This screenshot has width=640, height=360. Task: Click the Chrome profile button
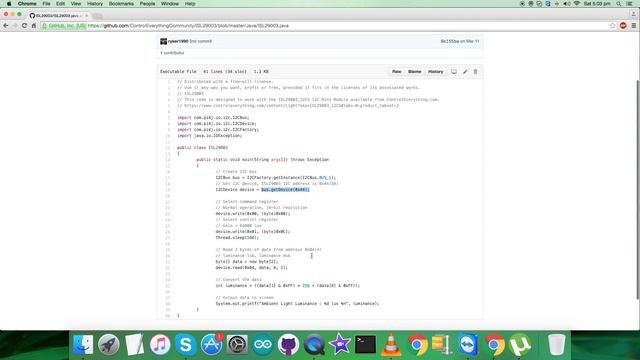pos(633,13)
